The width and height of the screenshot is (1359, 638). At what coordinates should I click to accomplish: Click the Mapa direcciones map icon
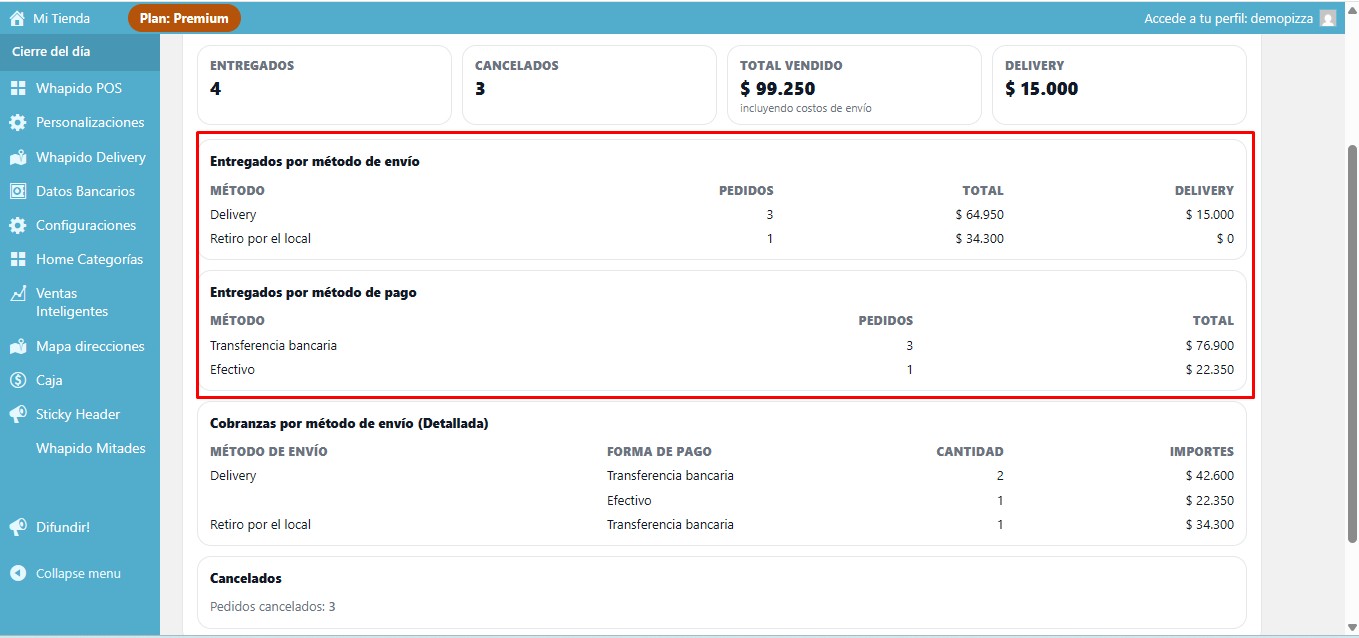click(17, 346)
